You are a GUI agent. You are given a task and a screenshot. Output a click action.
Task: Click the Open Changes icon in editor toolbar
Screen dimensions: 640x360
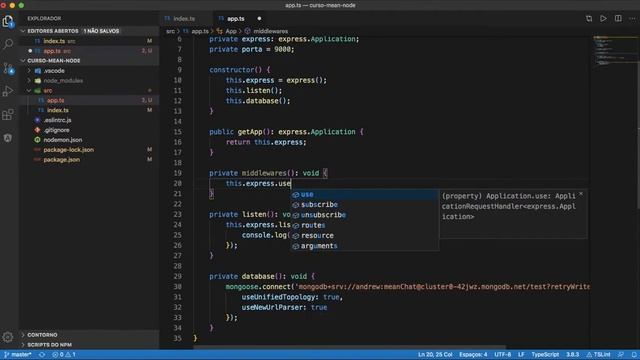point(589,19)
